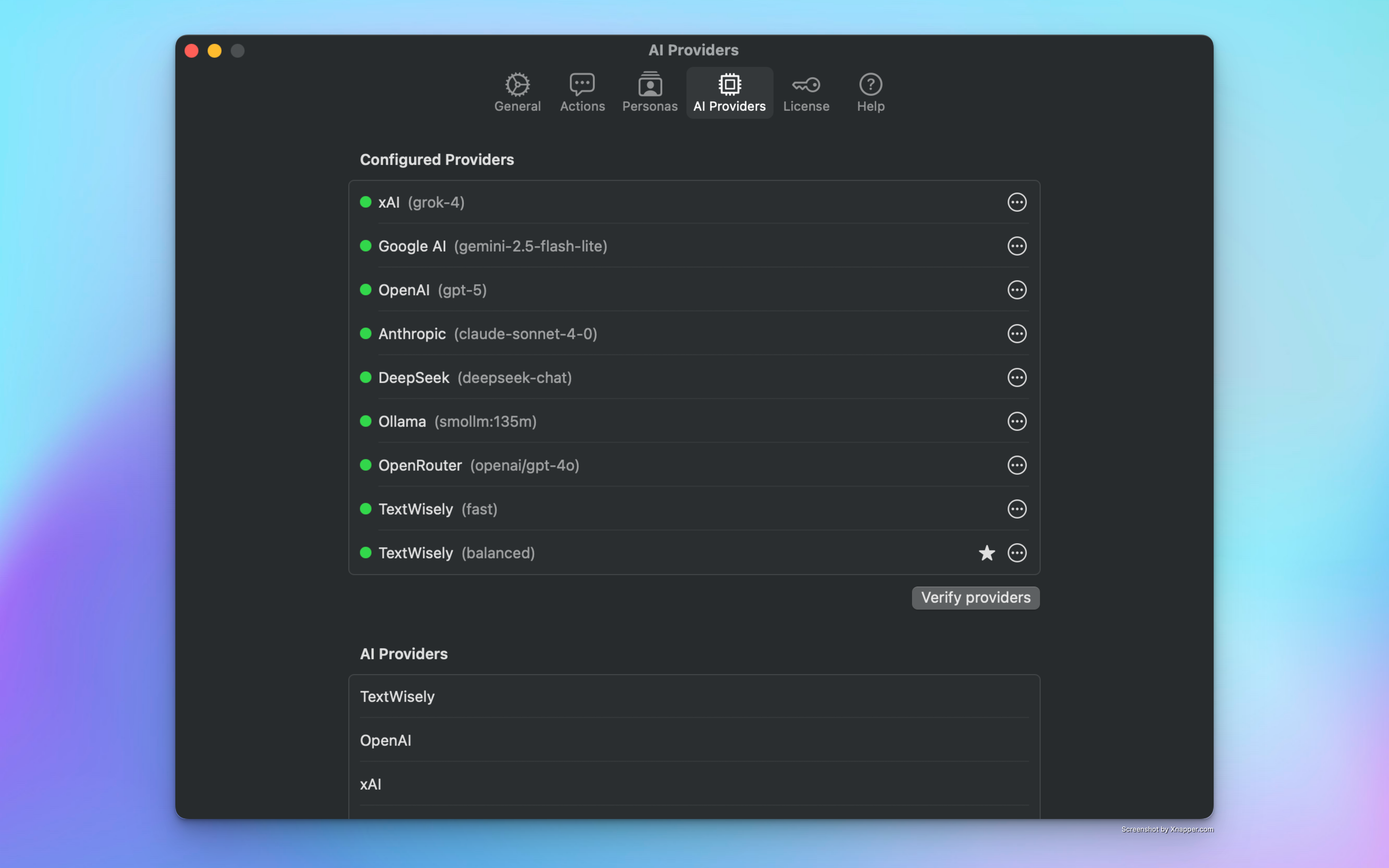Open options for TextWisely balanced

coord(1016,553)
